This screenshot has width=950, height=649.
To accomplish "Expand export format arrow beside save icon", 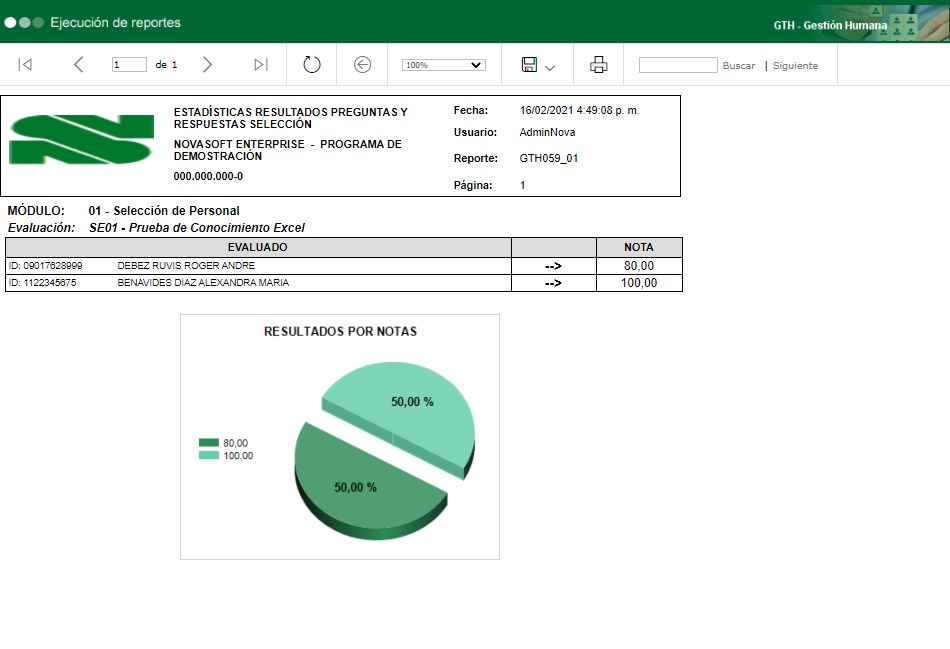I will 550,67.
